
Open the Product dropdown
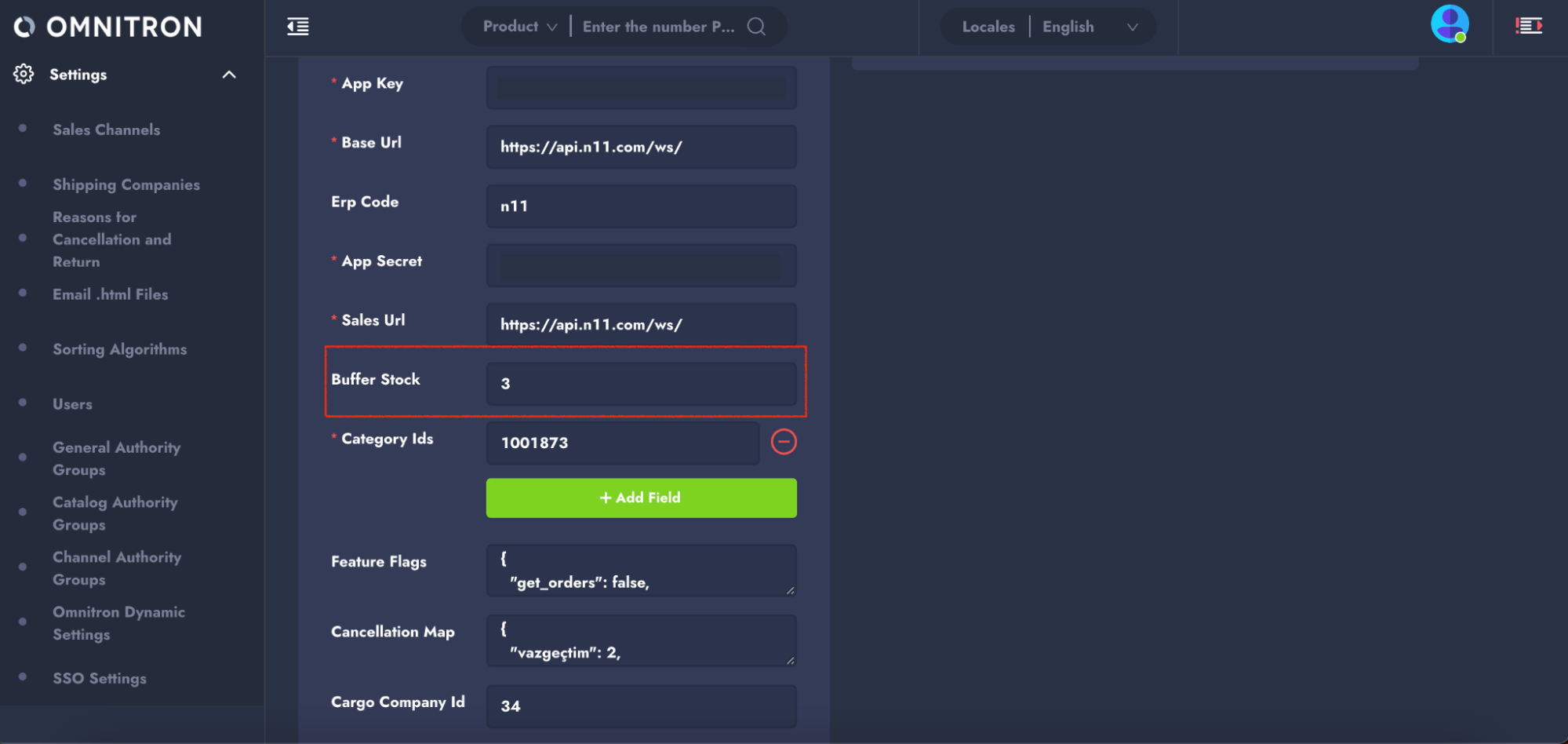click(519, 27)
